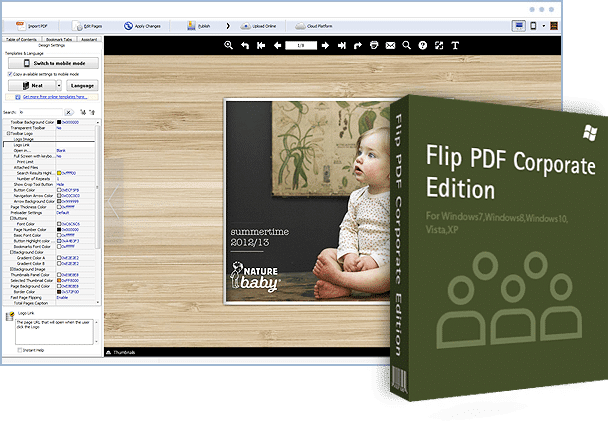Click the share forward arrow icon
The image size is (612, 442).
coord(358,45)
